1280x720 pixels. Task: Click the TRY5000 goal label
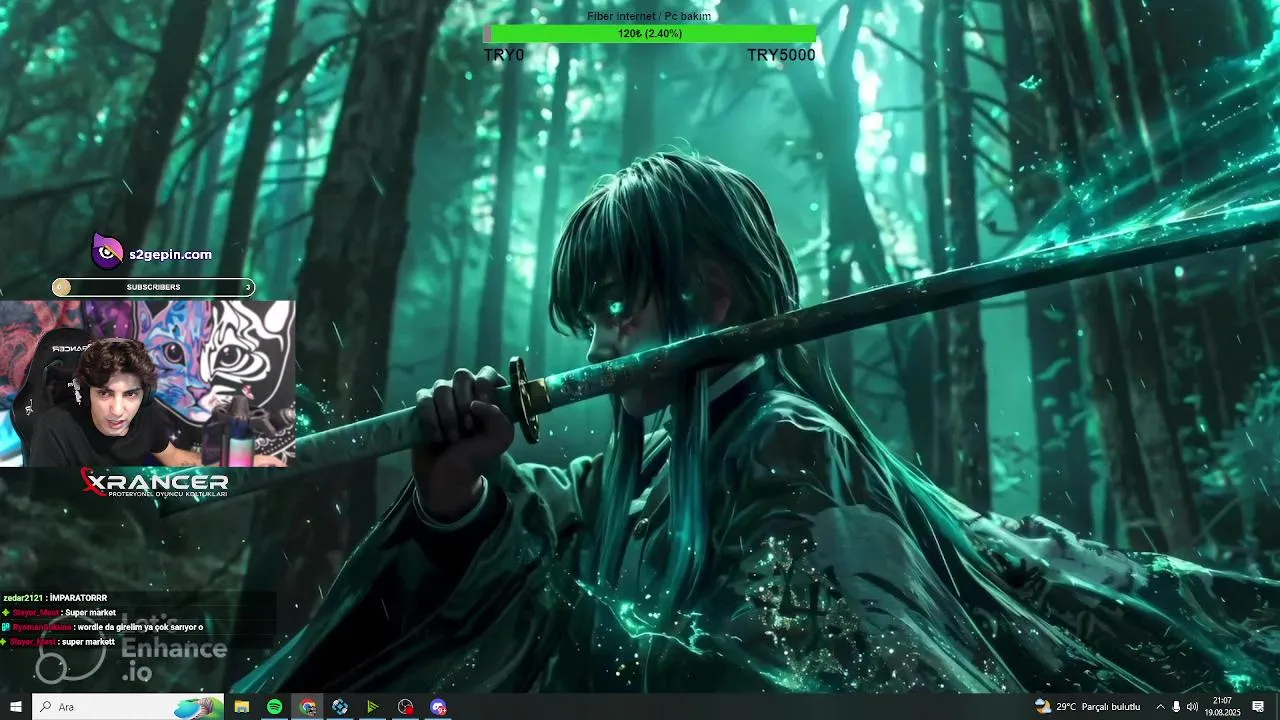click(x=781, y=55)
